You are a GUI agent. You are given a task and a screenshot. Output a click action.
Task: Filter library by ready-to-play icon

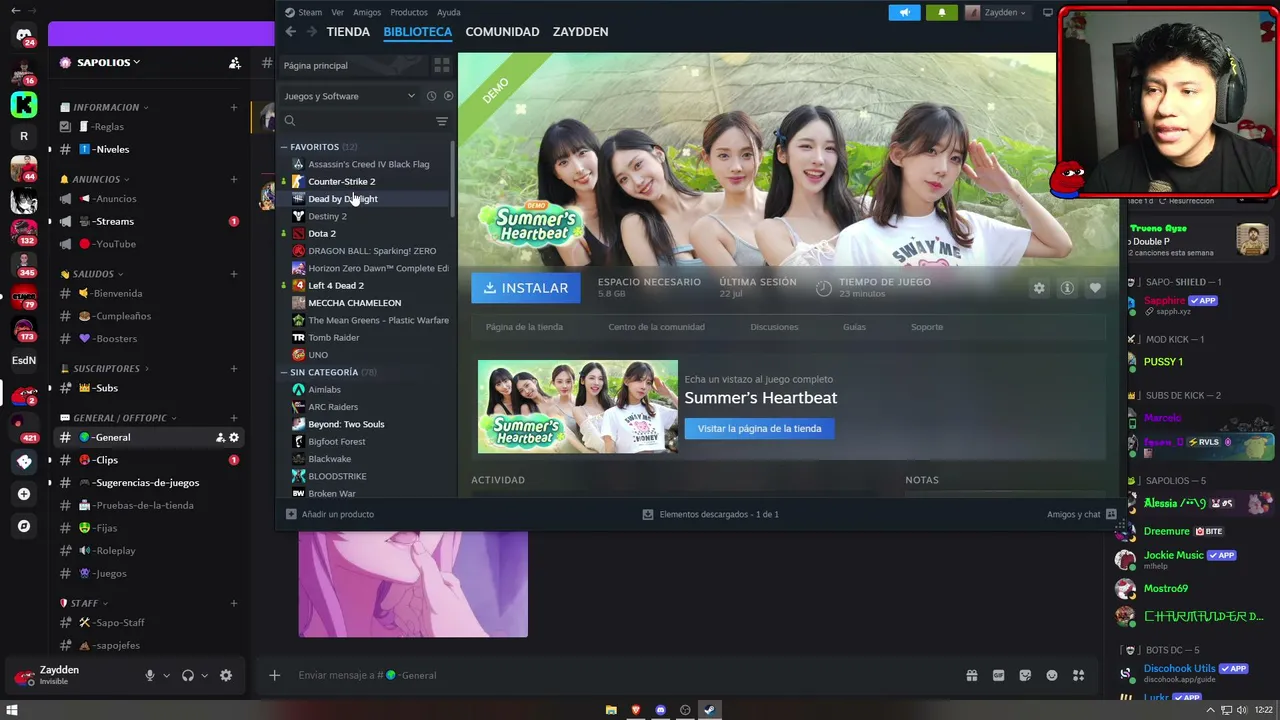(x=448, y=96)
